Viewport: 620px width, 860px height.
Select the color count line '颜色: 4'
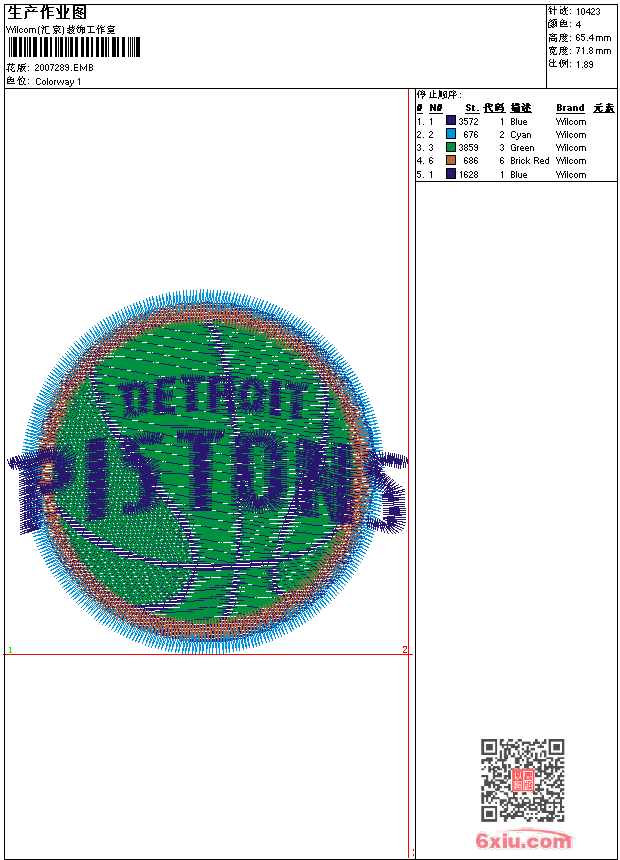tap(565, 24)
